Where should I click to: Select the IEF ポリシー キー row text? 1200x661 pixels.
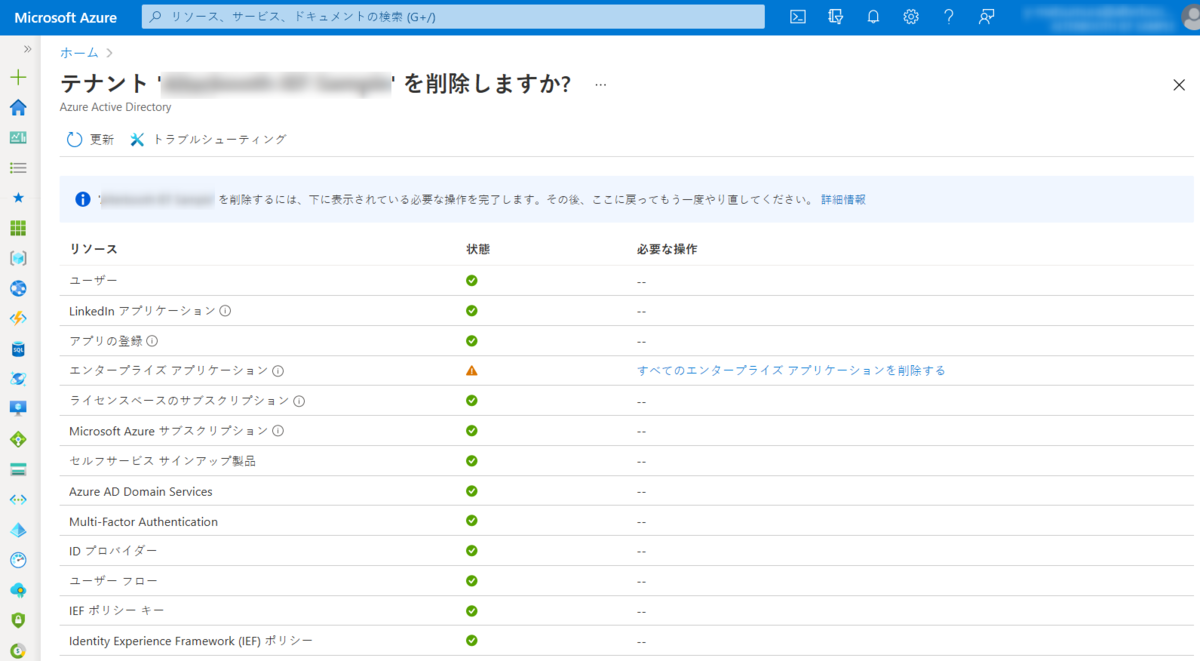pyautogui.click(x=117, y=611)
